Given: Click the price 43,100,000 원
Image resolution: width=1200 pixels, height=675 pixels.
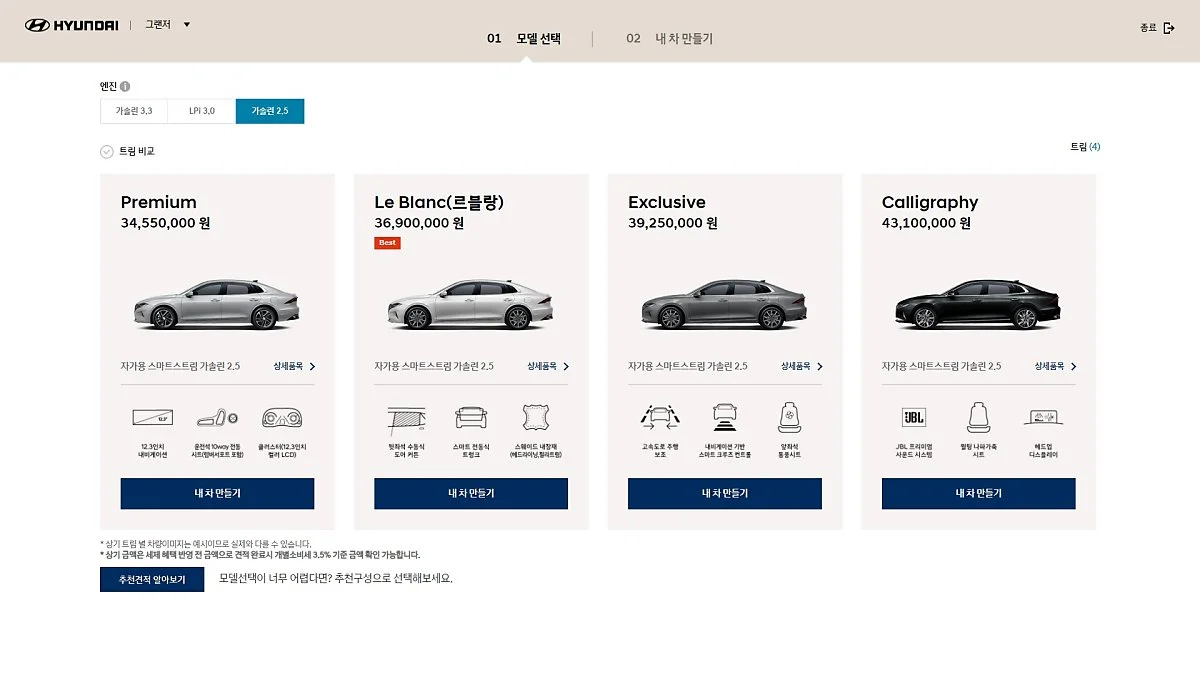Looking at the screenshot, I should (926, 223).
